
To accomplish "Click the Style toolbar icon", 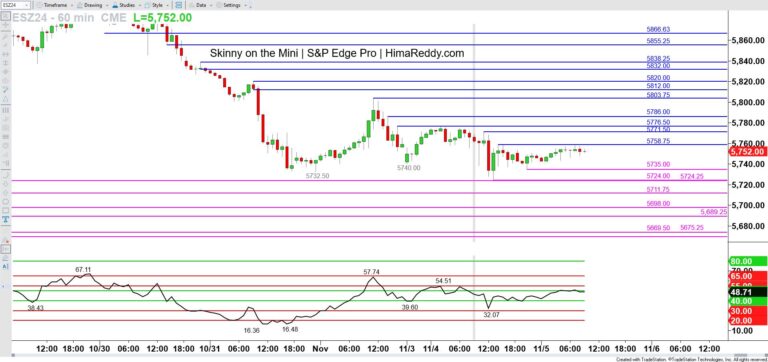I will (x=147, y=5).
